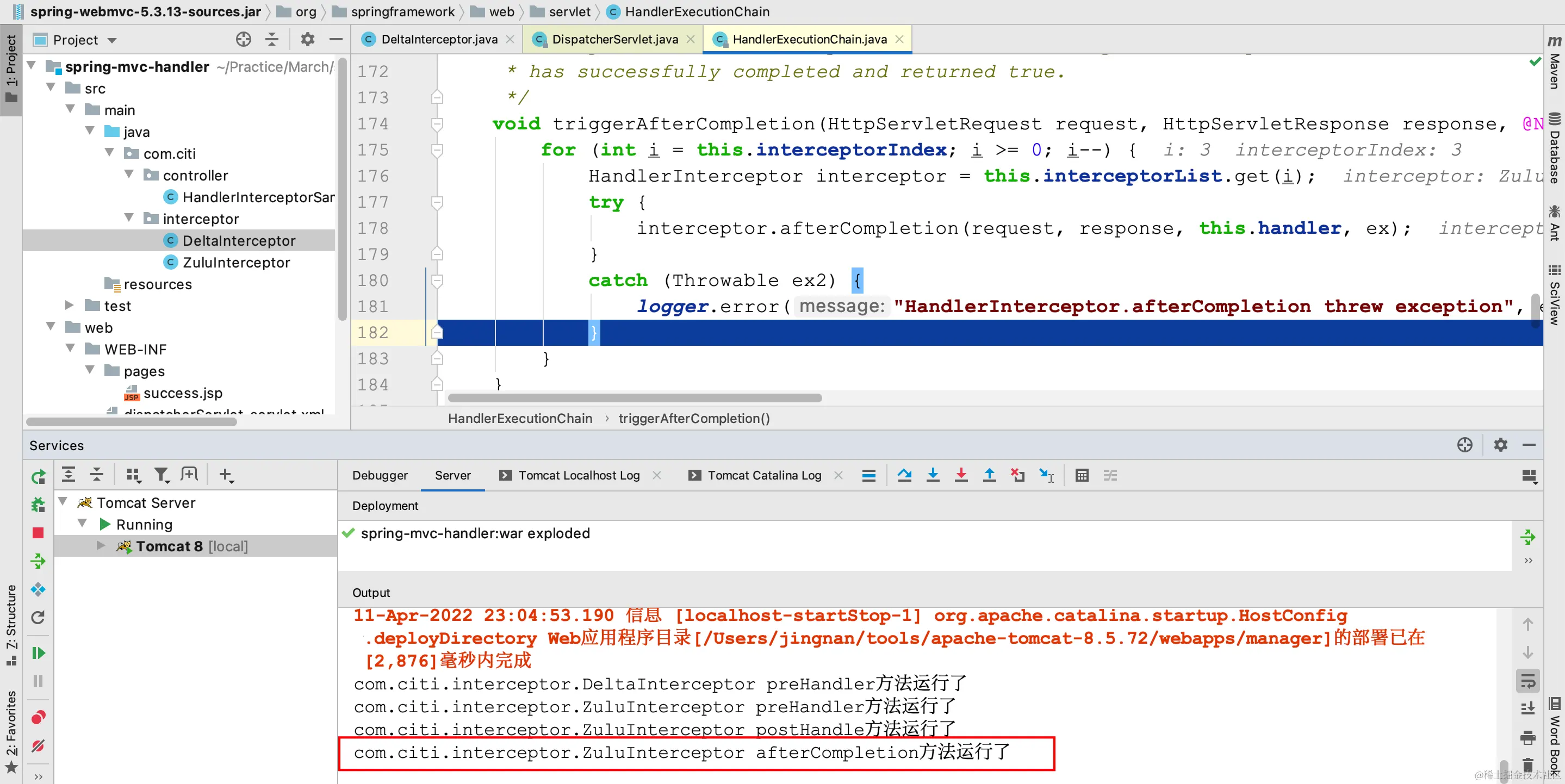The image size is (1565, 784).
Task: Click Evaluate Expression calculator icon
Action: (1082, 476)
